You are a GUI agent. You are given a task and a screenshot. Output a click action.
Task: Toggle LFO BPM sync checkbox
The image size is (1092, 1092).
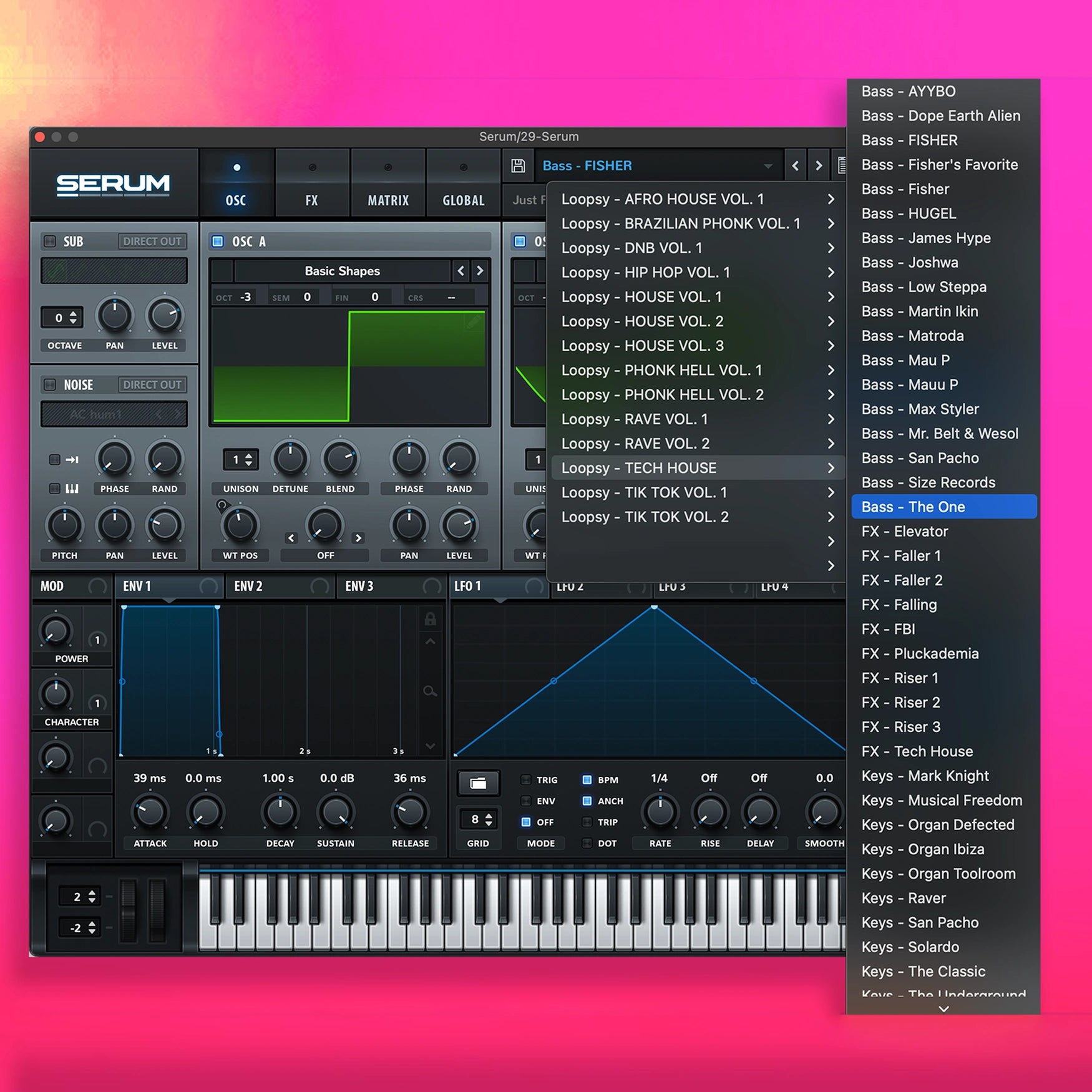pos(587,779)
